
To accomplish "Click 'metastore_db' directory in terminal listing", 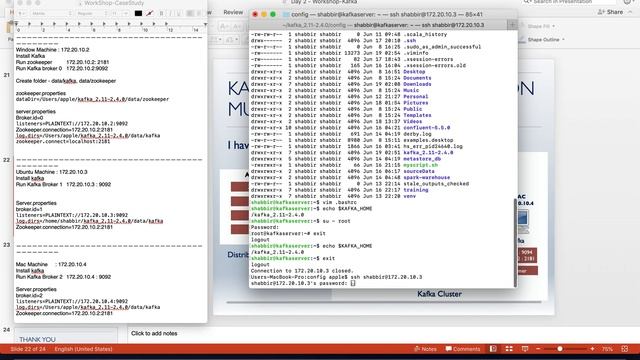I will pos(422,159).
